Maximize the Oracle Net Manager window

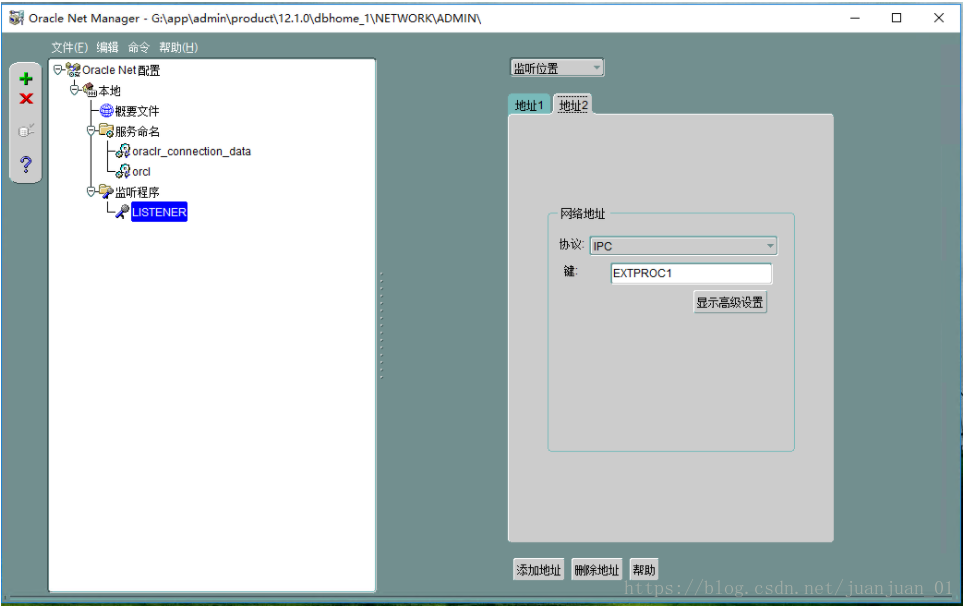897,18
